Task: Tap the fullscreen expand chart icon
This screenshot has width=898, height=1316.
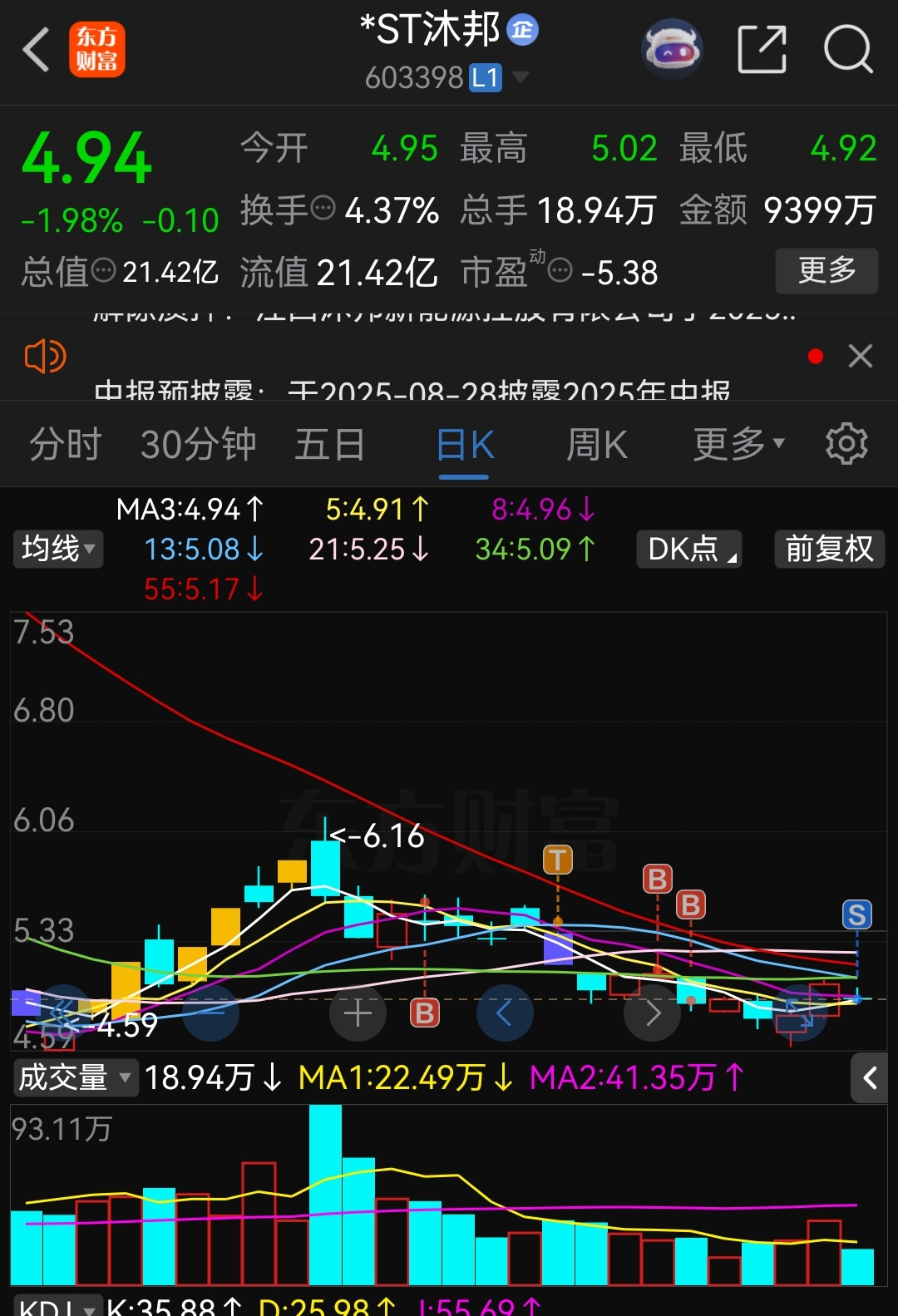Action: (799, 1013)
